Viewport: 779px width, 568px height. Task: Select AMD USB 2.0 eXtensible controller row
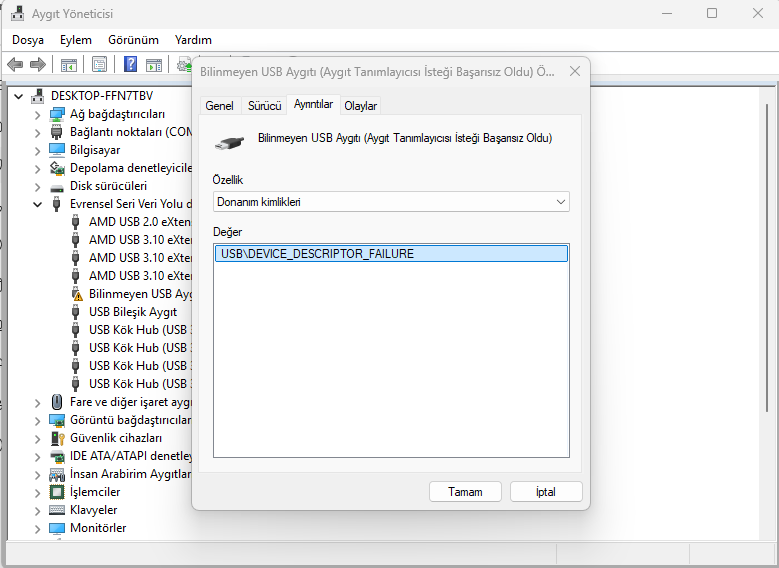coord(131,222)
